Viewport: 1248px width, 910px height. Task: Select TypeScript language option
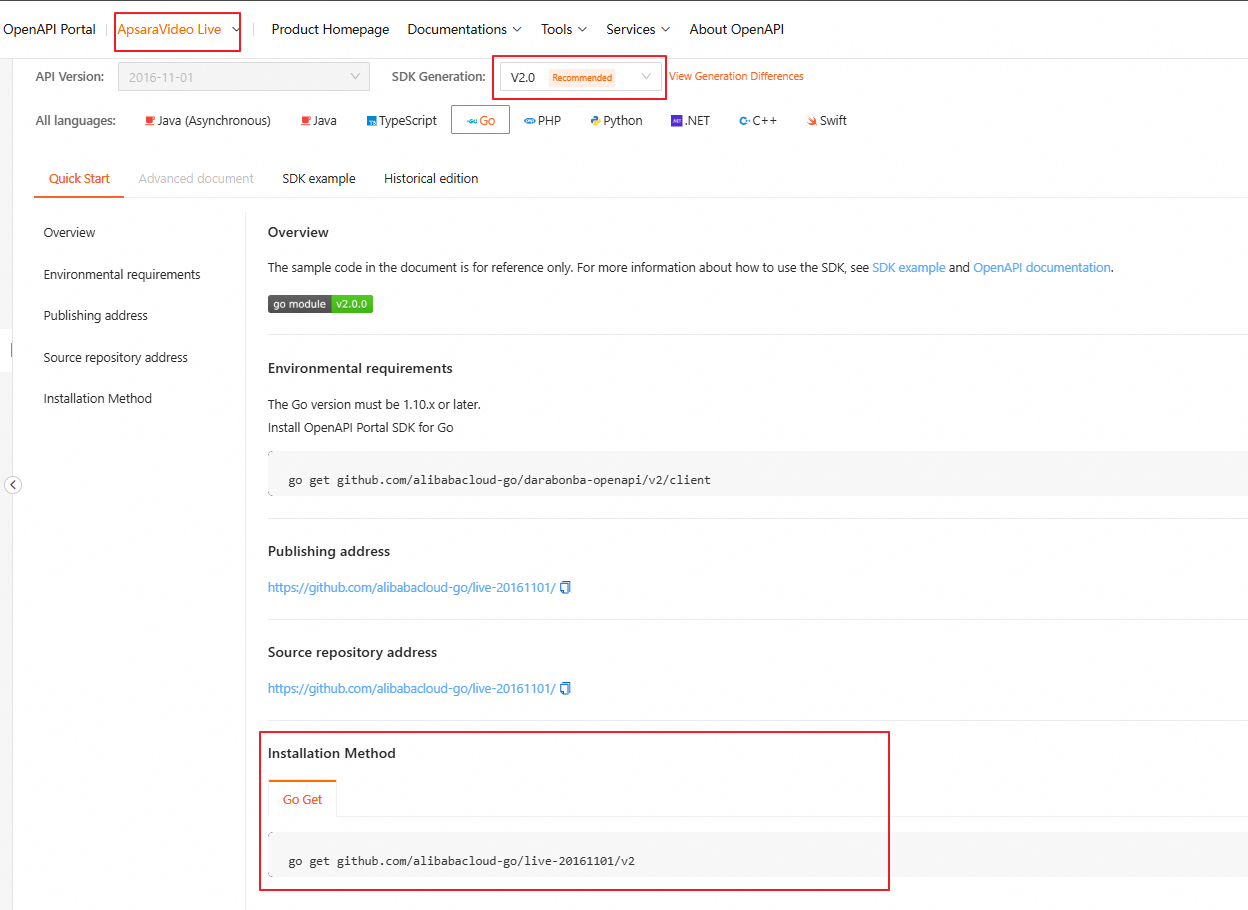(401, 120)
